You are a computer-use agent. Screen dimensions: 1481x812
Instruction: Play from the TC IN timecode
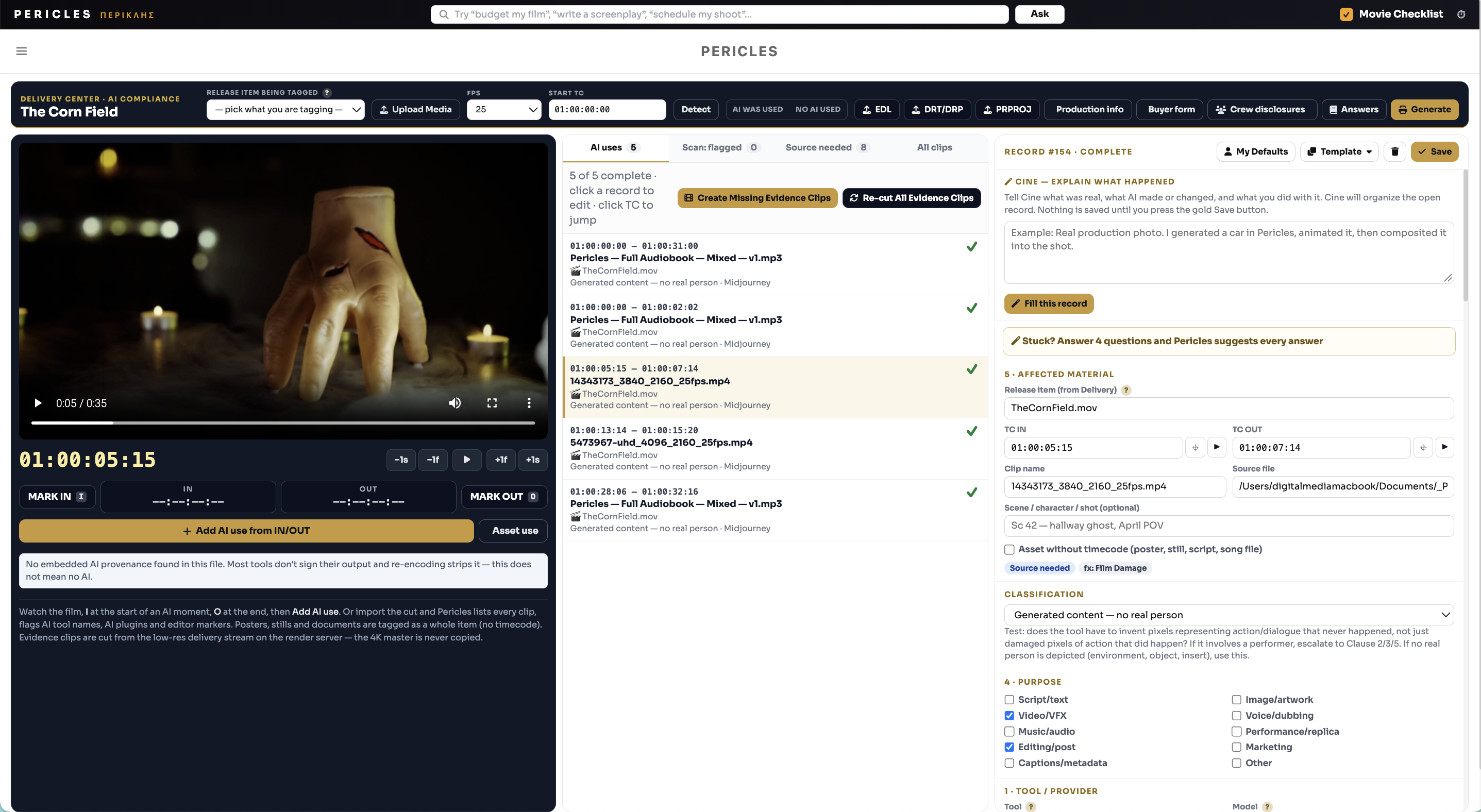pos(1217,447)
